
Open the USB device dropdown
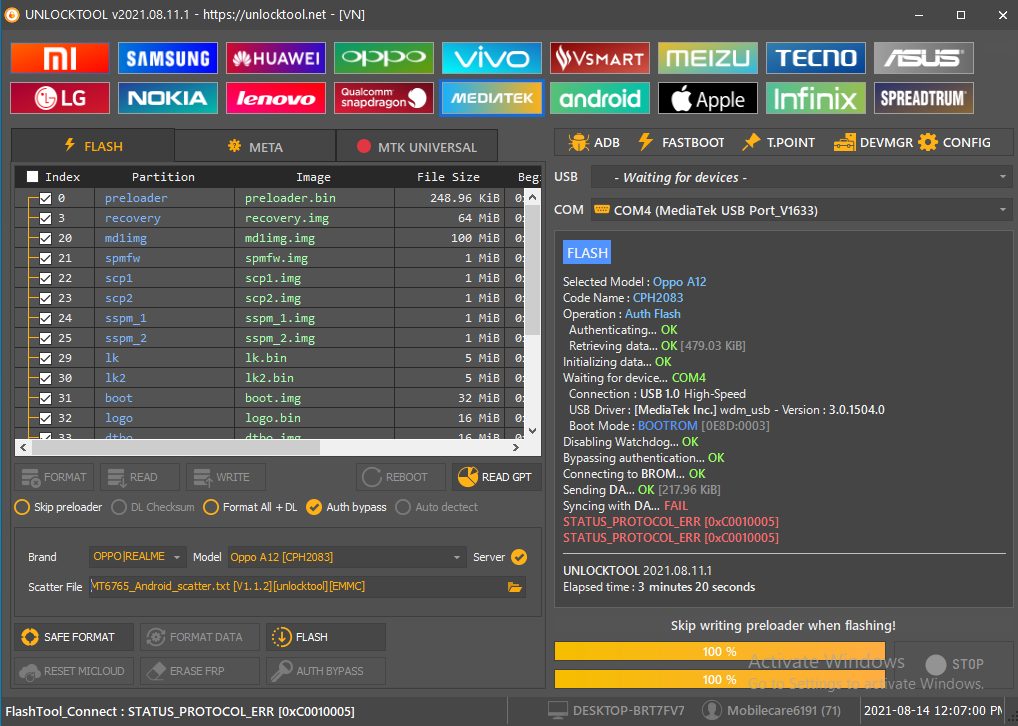(801, 177)
